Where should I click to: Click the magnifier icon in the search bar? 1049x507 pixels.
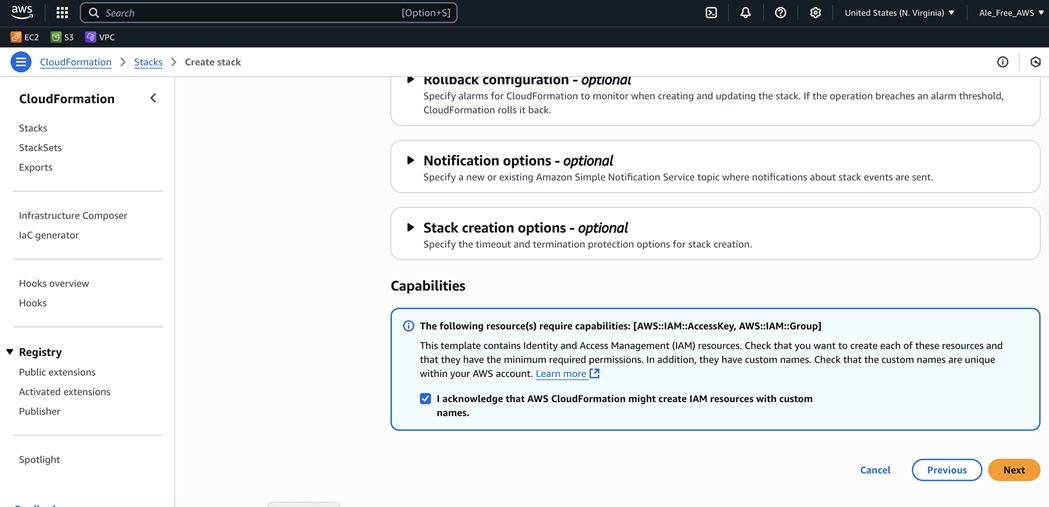[x=94, y=13]
